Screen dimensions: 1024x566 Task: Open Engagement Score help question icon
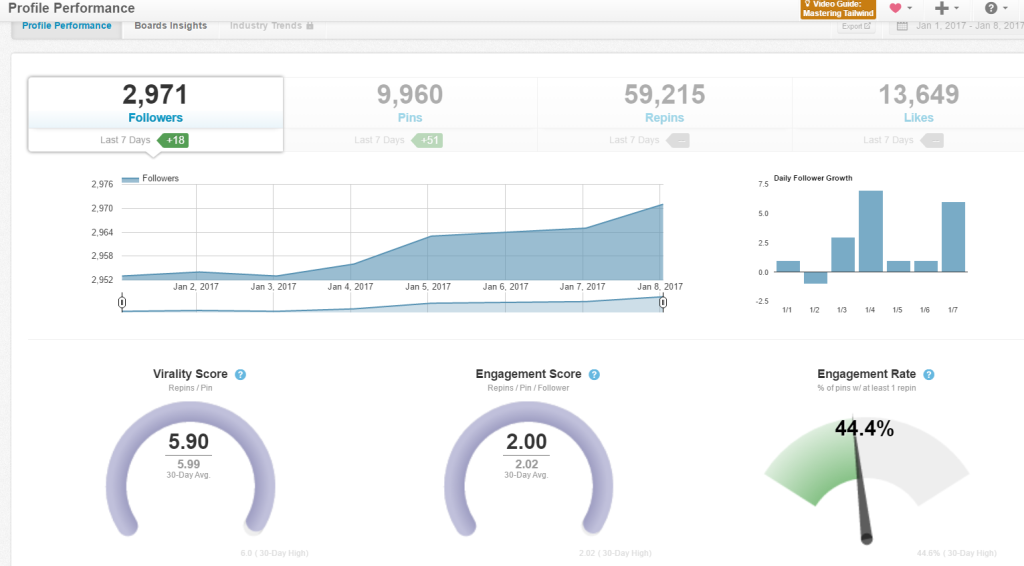point(594,375)
